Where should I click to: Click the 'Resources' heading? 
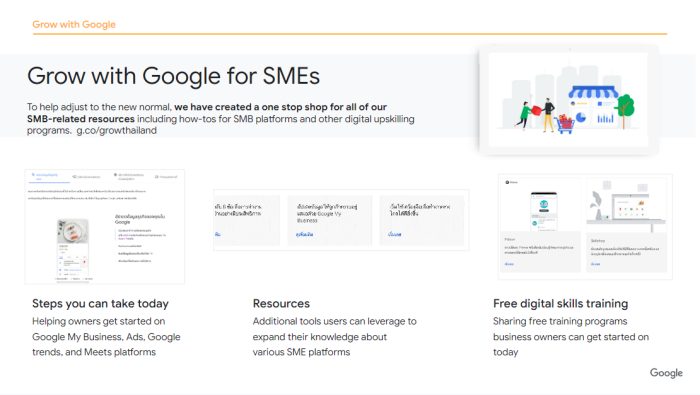[x=281, y=304]
